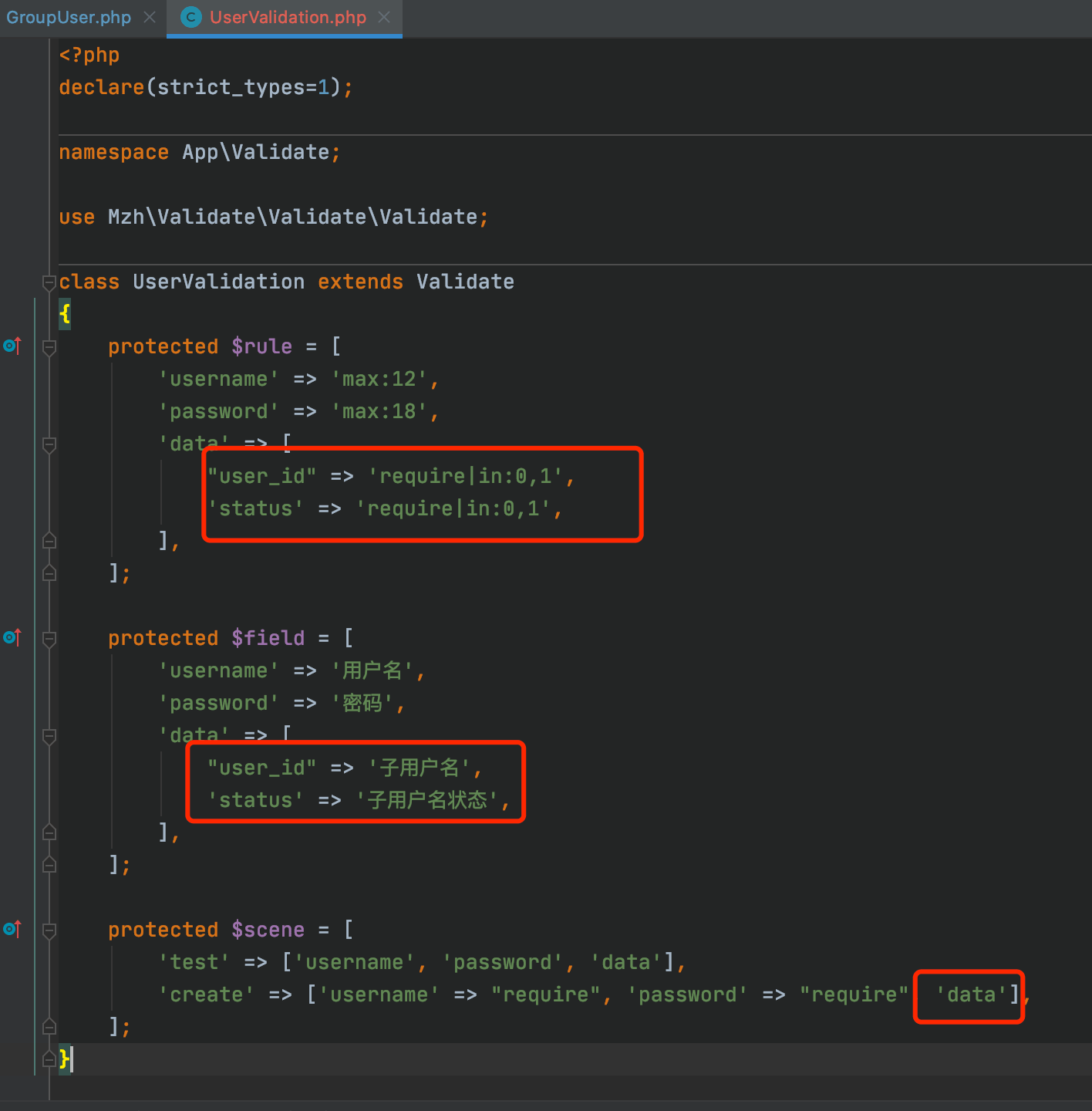
Task: Click fold end marker at class closing brace
Action: click(49, 1059)
